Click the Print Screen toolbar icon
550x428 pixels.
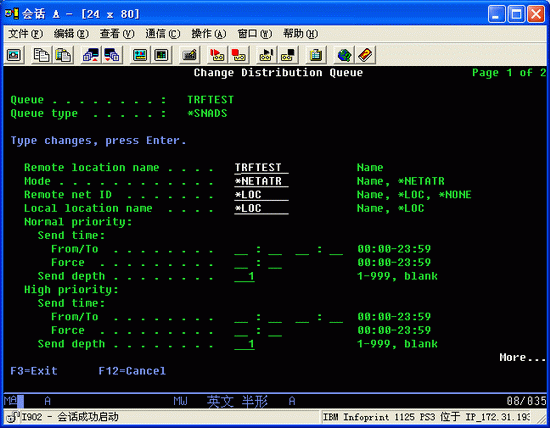(14, 55)
